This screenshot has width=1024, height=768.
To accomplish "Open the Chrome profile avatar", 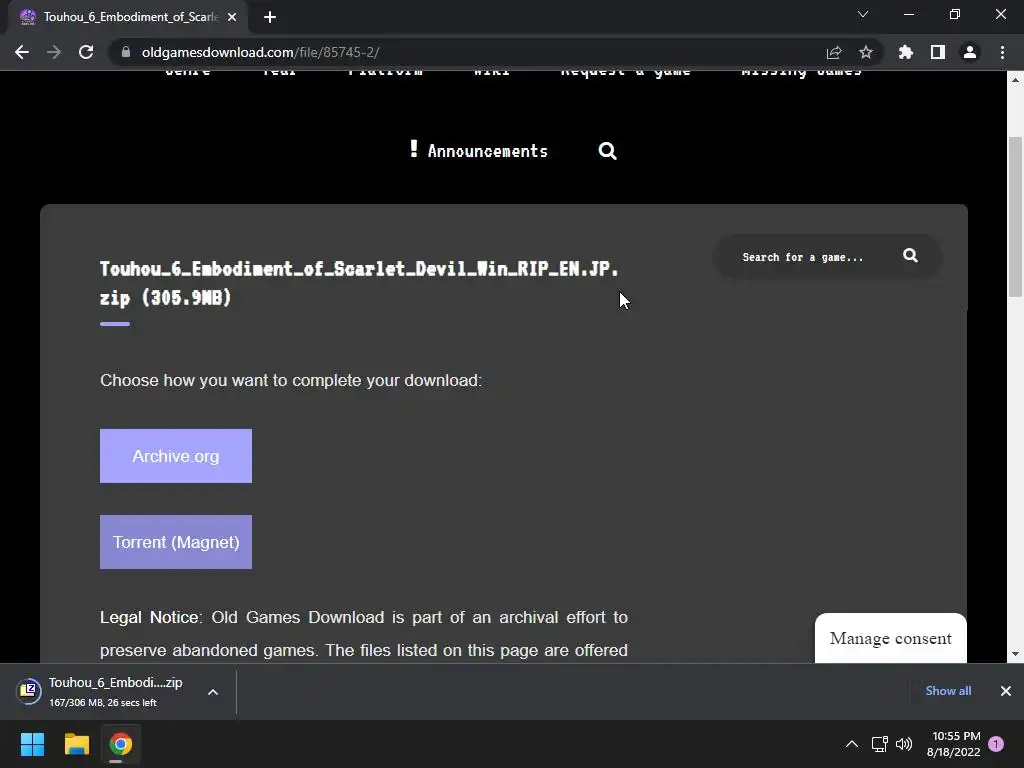I will click(970, 52).
